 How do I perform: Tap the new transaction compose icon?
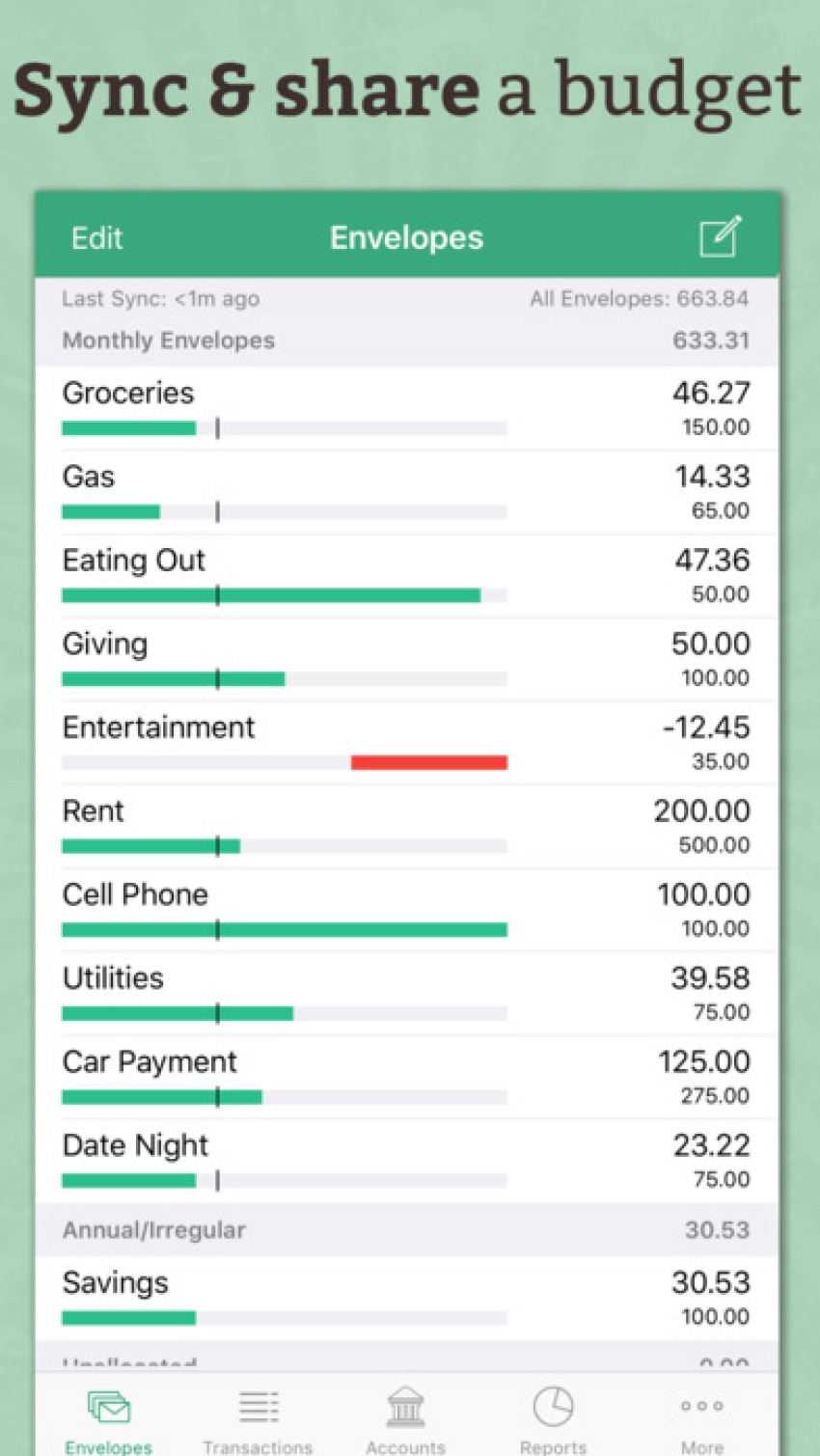coord(720,237)
